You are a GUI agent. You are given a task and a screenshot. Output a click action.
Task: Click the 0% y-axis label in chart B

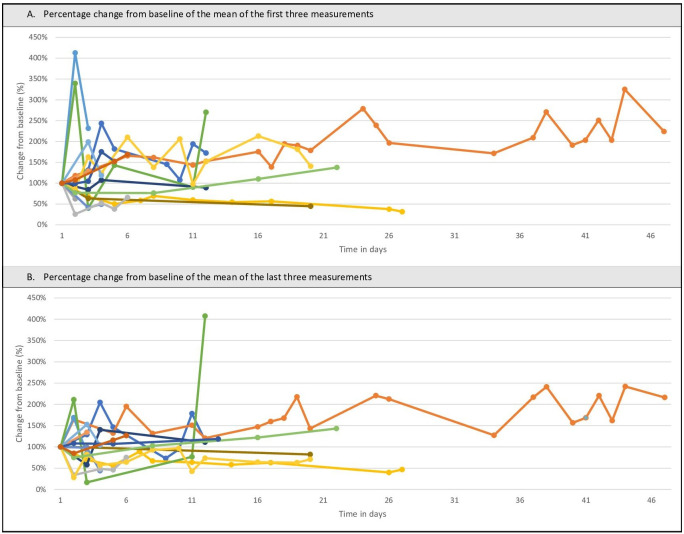(x=41, y=490)
